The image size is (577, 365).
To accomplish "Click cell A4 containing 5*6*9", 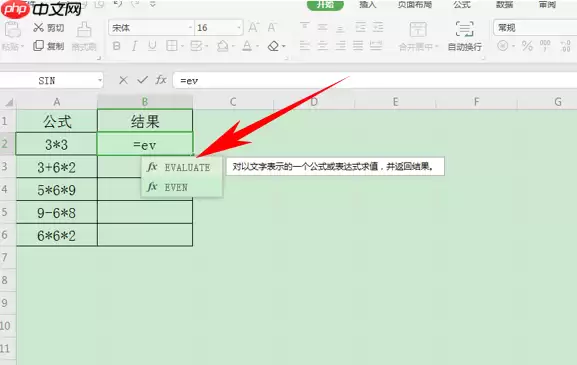I will click(x=57, y=190).
